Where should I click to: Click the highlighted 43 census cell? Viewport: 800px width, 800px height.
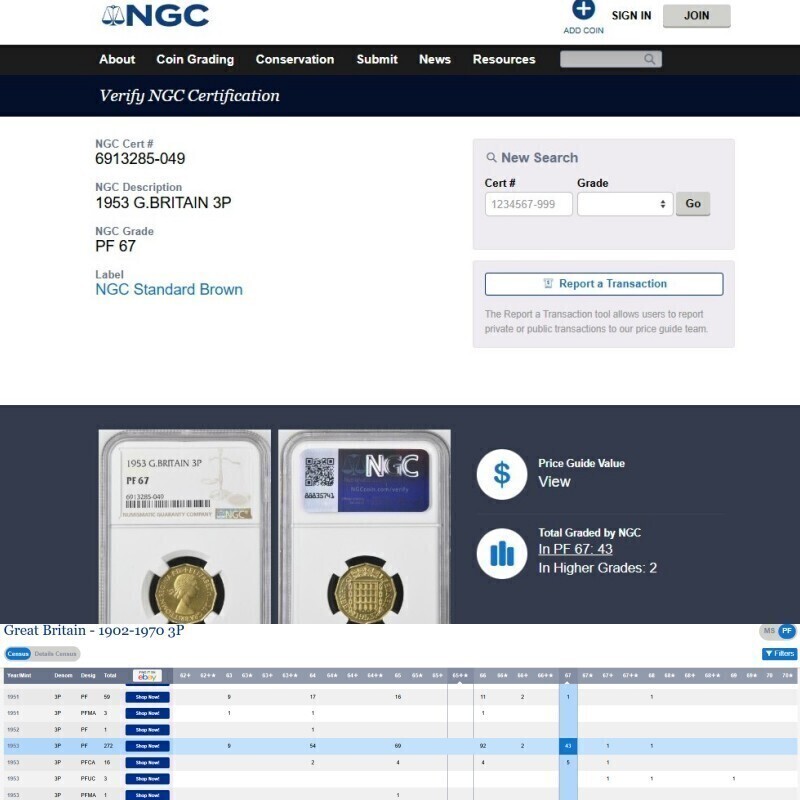tap(568, 746)
